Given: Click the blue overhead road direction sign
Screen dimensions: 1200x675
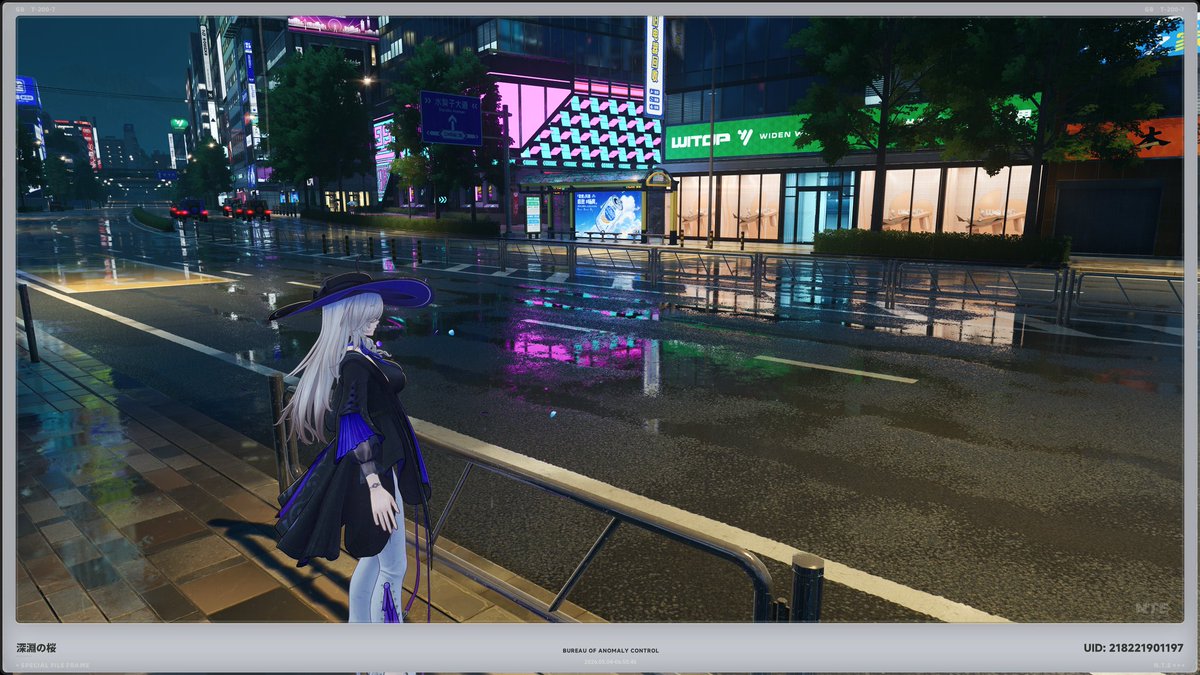Looking at the screenshot, I should (450, 117).
